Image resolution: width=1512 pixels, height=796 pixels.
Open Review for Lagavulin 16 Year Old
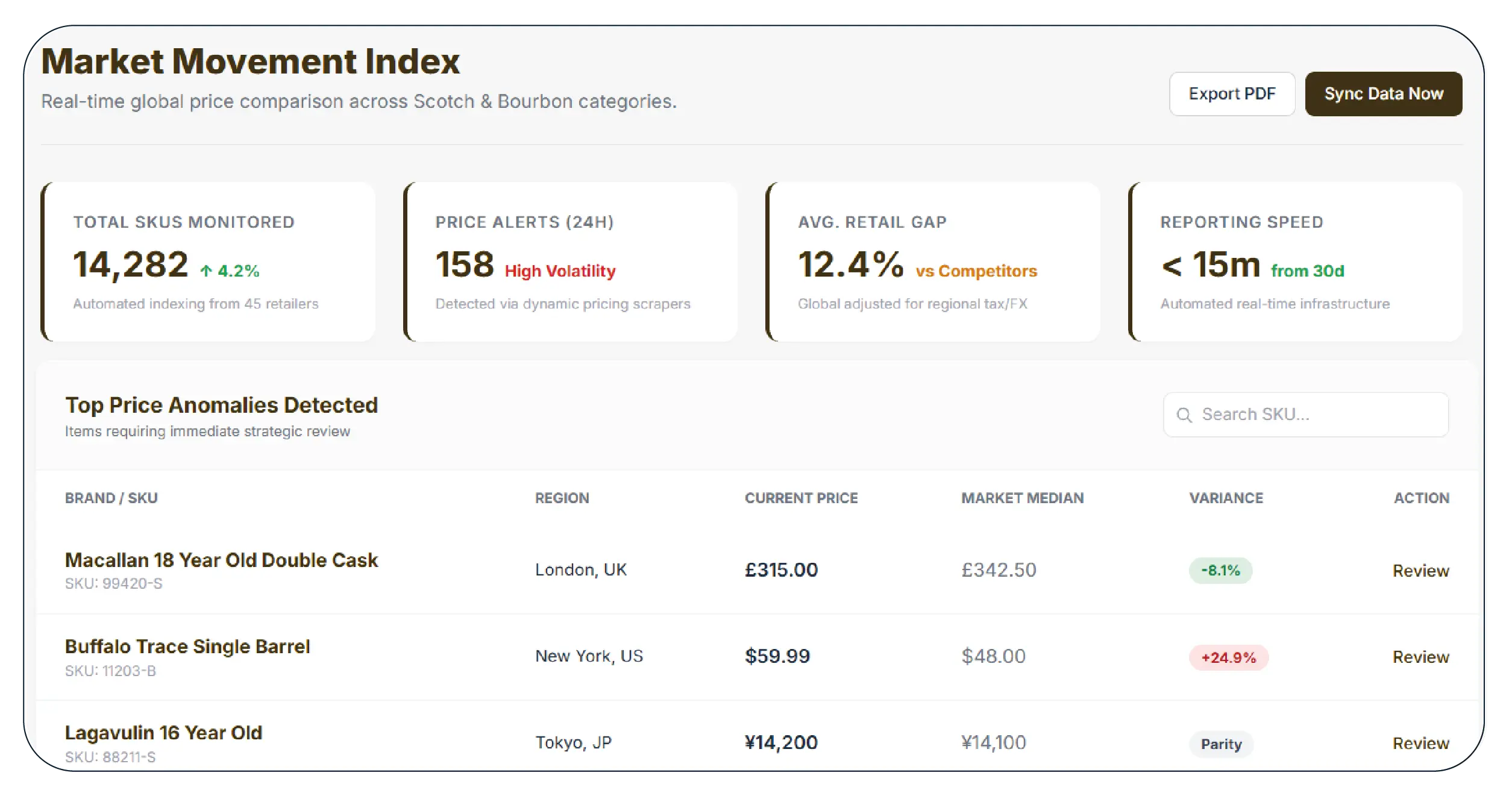pyautogui.click(x=1420, y=743)
